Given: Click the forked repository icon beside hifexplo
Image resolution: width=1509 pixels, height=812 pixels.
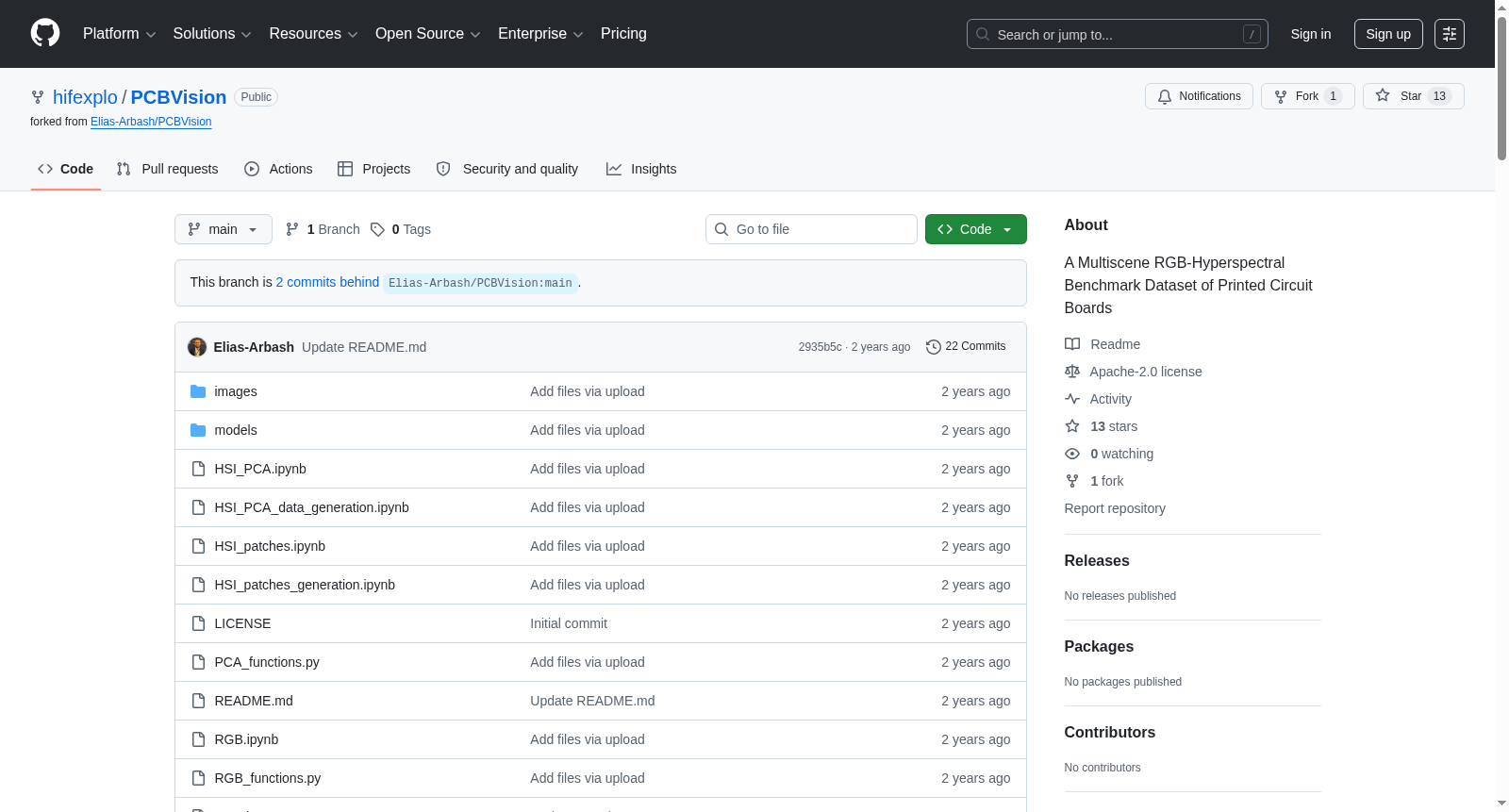Looking at the screenshot, I should click(38, 97).
